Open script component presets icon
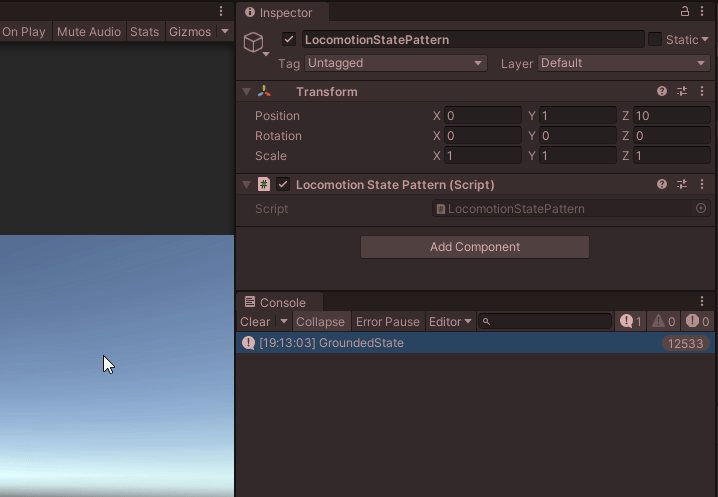718x497 pixels. point(682,184)
